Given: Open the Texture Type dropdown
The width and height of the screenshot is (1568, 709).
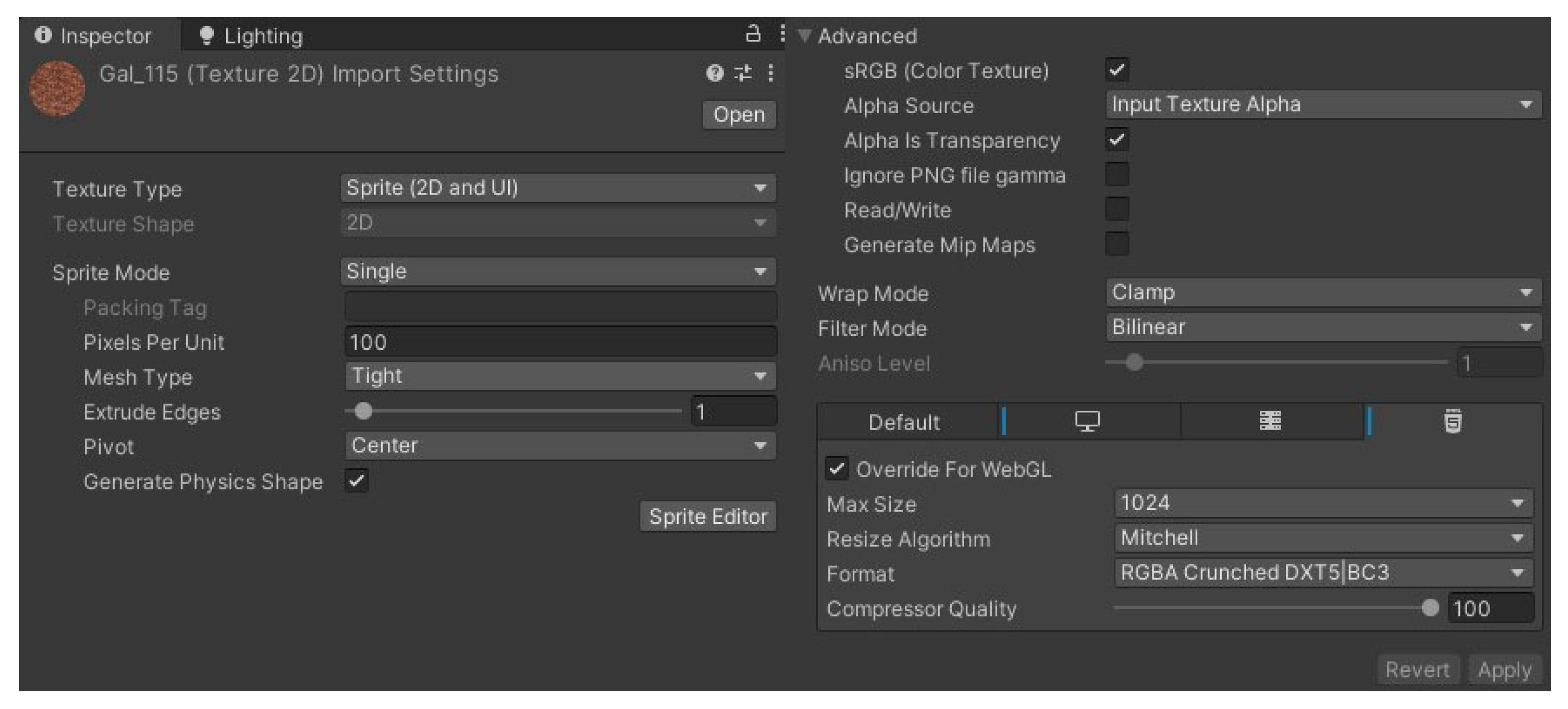Looking at the screenshot, I should pos(557,188).
